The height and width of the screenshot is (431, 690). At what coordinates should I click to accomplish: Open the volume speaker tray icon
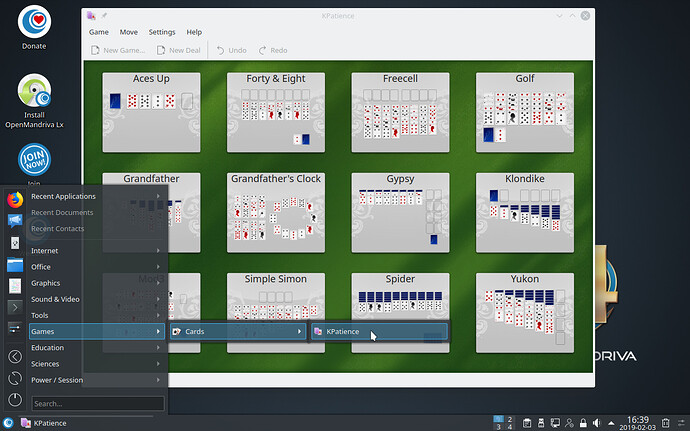click(x=597, y=423)
